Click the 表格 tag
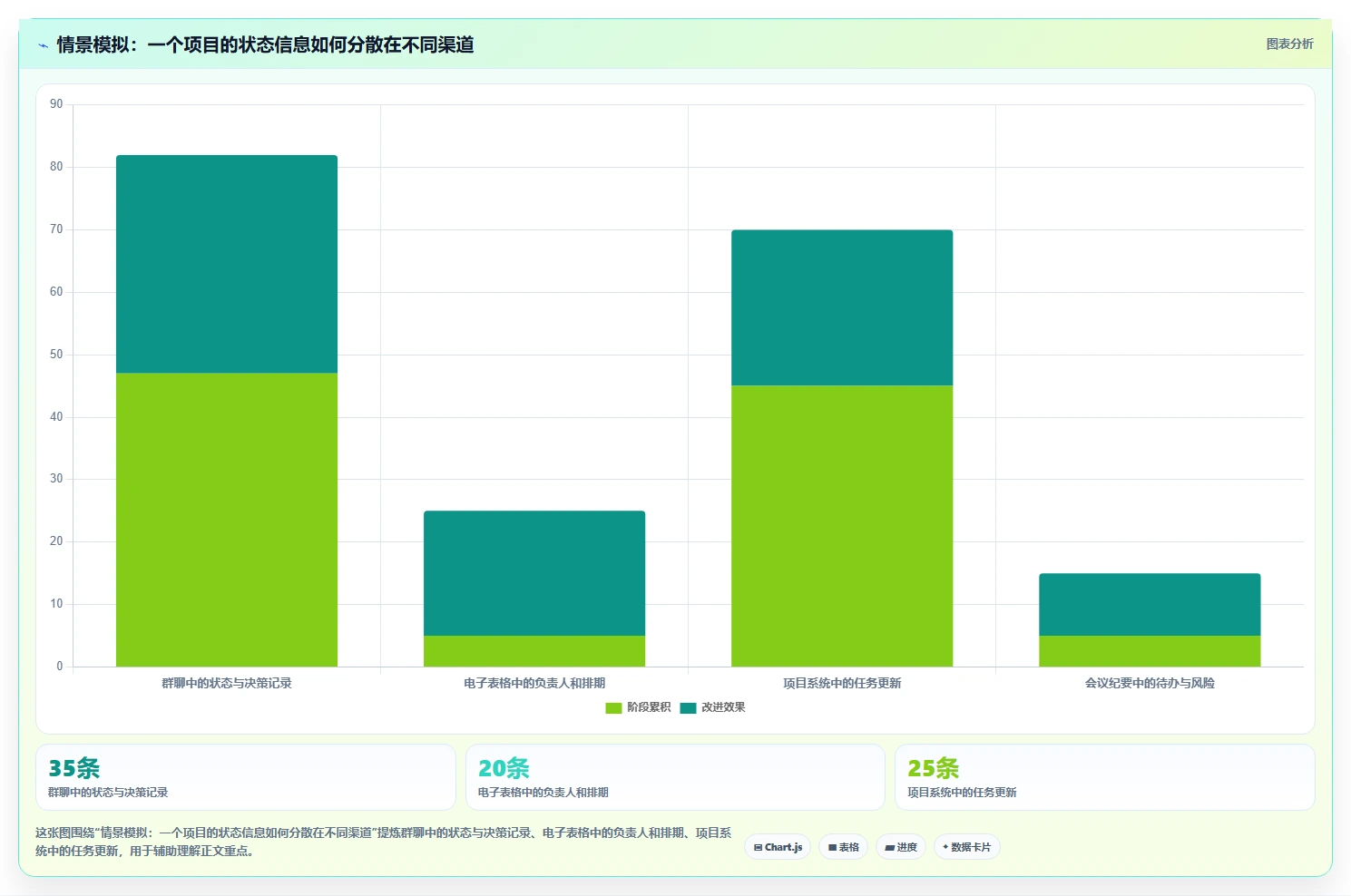Screen dimensions: 1351x896 [843, 847]
